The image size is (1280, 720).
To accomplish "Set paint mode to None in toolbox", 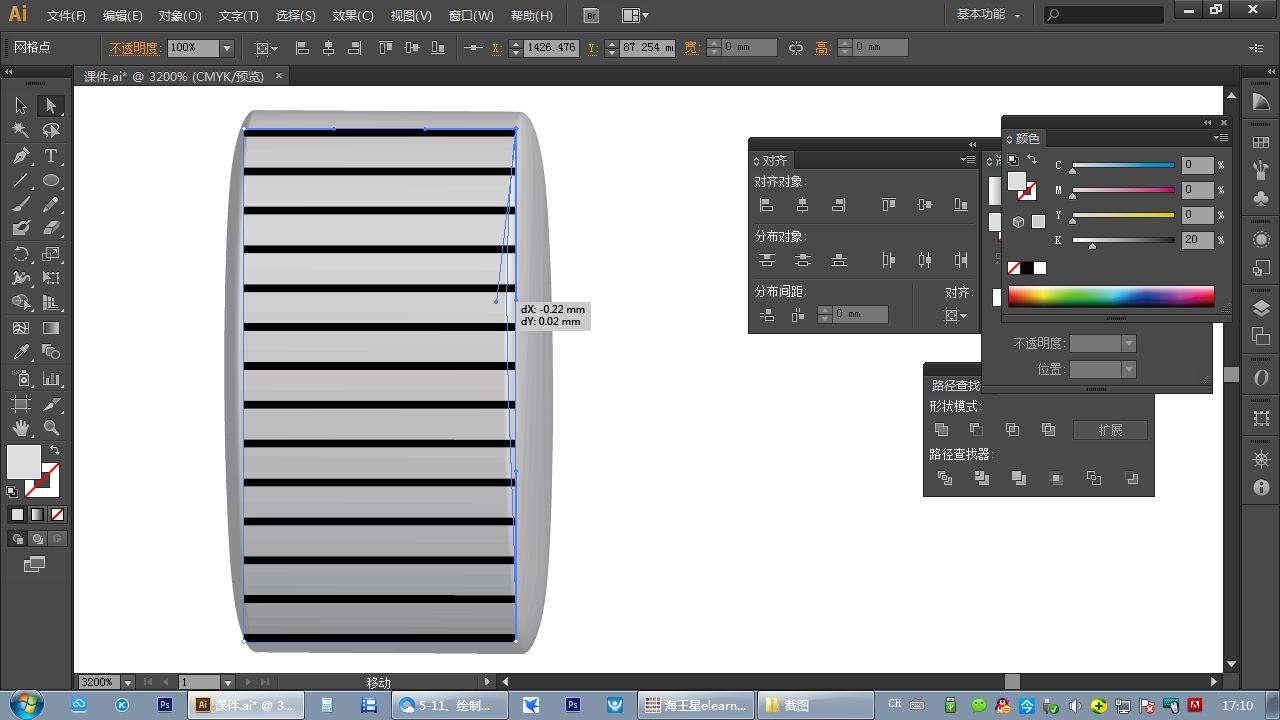I will [x=57, y=515].
